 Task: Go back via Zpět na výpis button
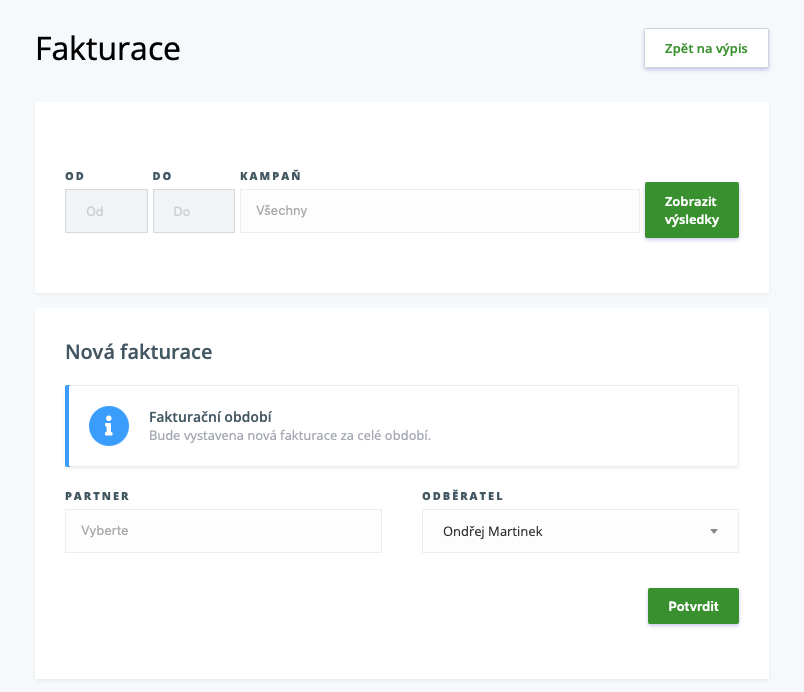[x=706, y=48]
